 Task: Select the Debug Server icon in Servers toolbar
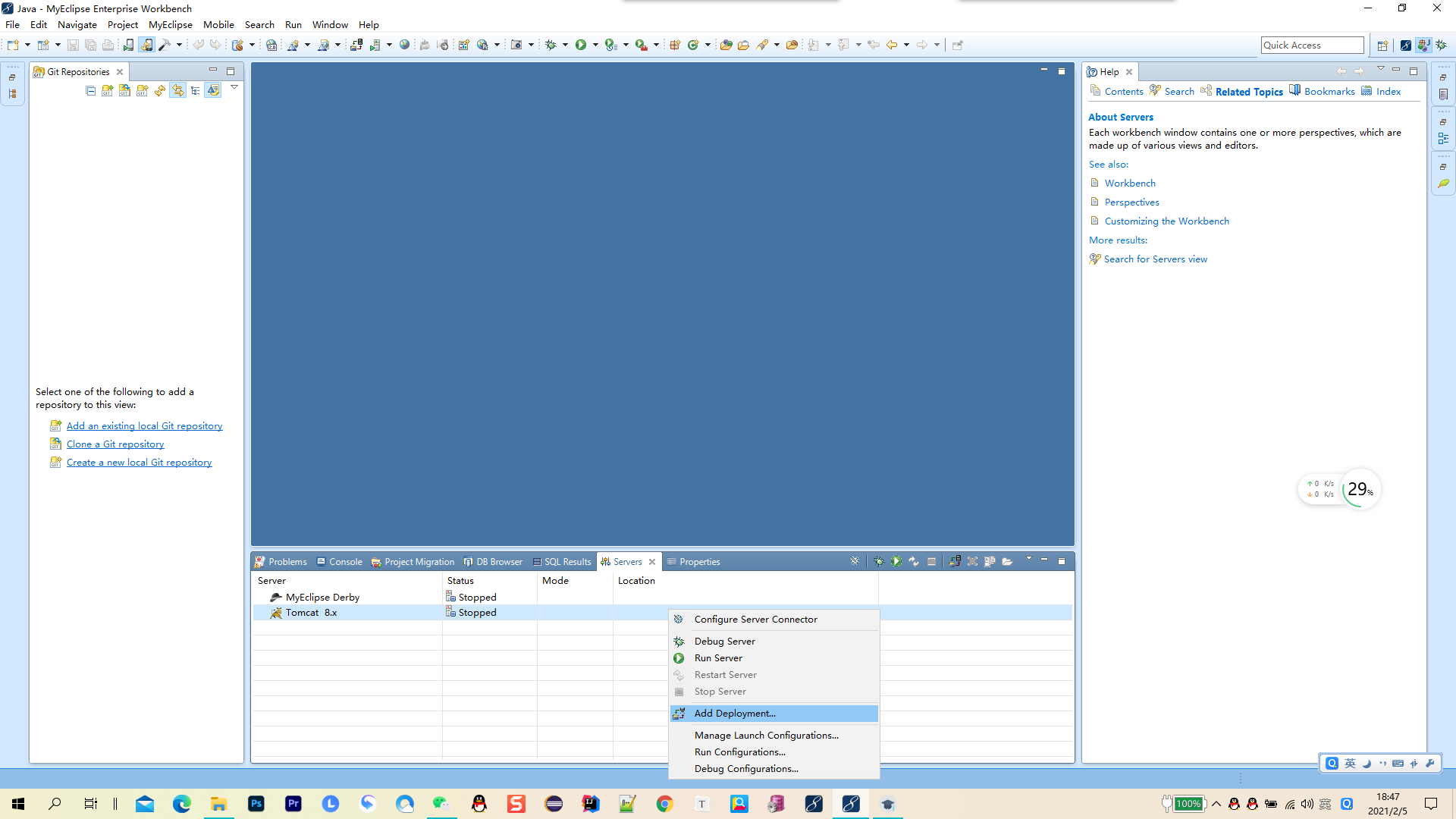879,561
